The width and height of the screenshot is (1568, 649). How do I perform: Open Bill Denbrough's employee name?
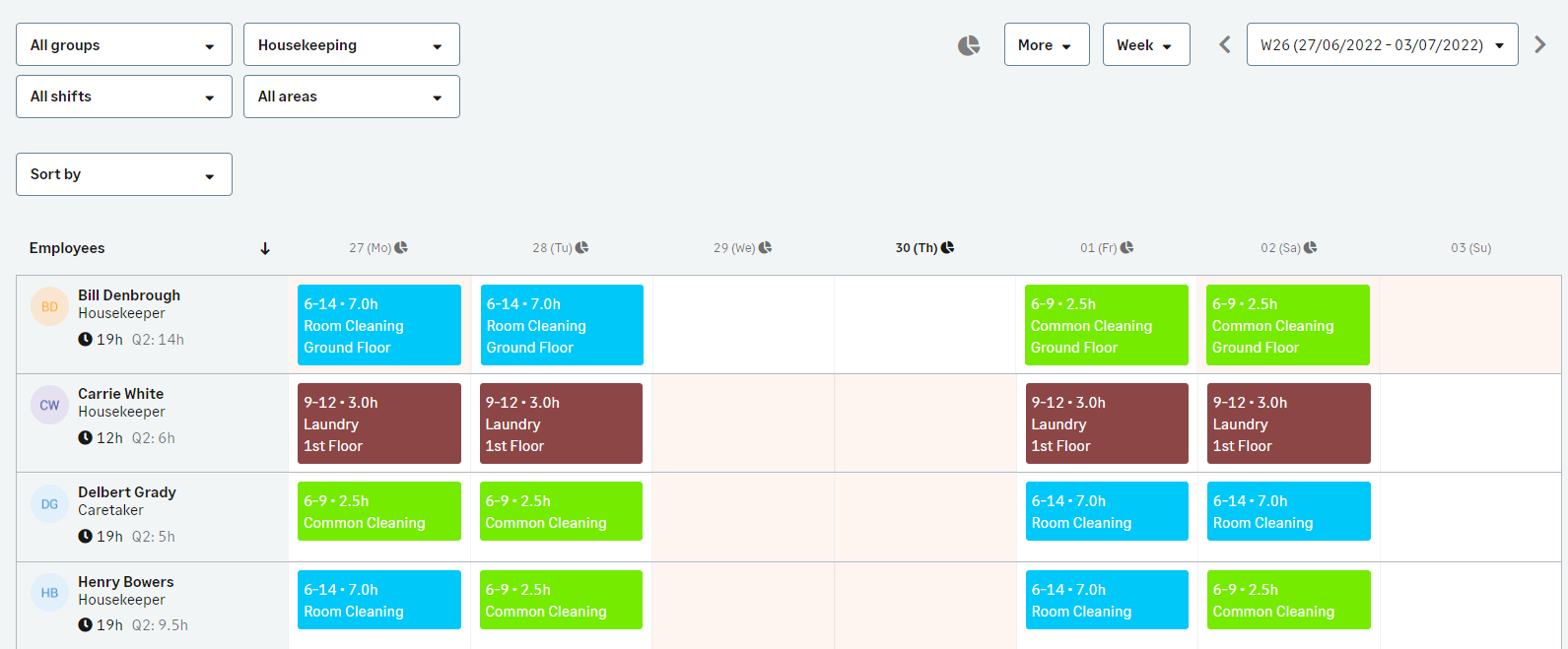(129, 295)
